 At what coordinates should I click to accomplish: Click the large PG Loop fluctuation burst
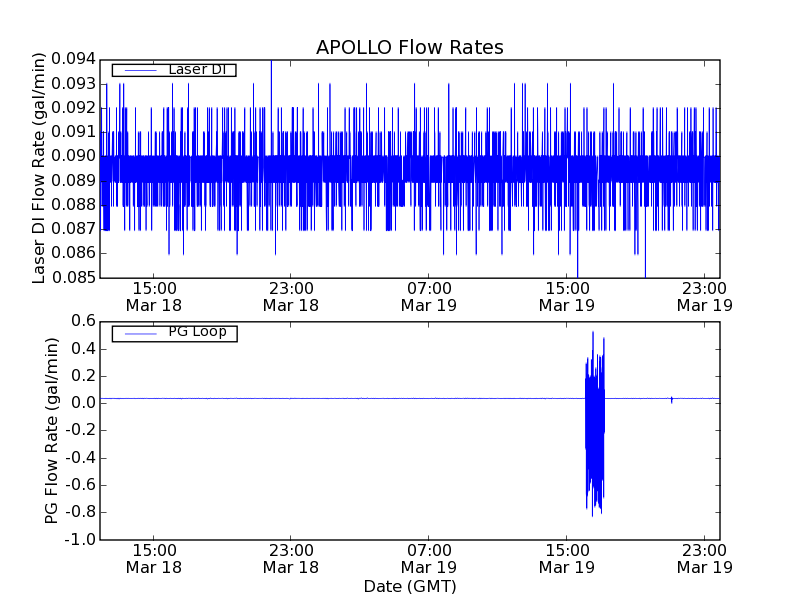click(595, 420)
